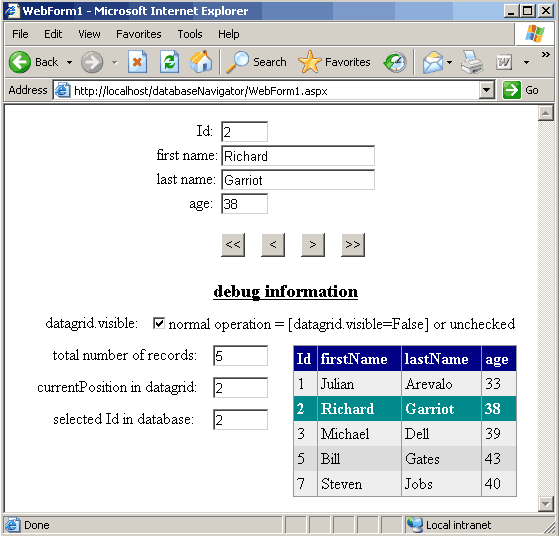559x536 pixels.
Task: Click the currentPosition in datagrid field
Action: (241, 387)
